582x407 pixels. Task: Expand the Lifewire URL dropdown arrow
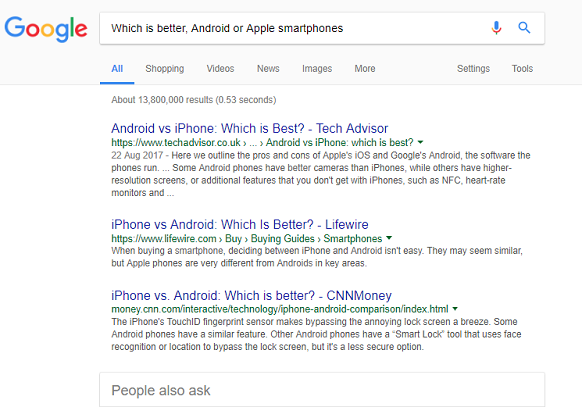pyautogui.click(x=389, y=238)
